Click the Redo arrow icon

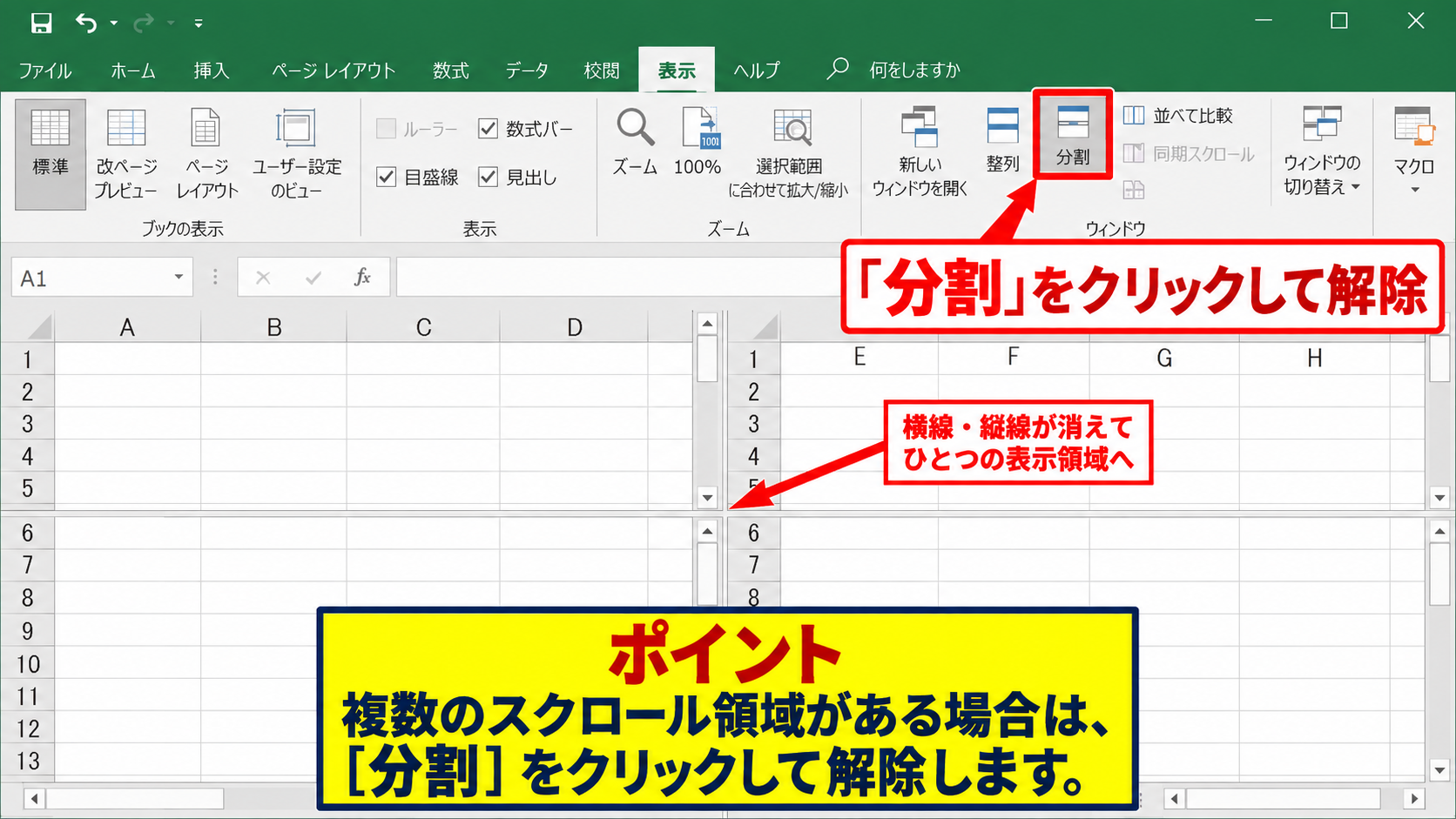(144, 23)
